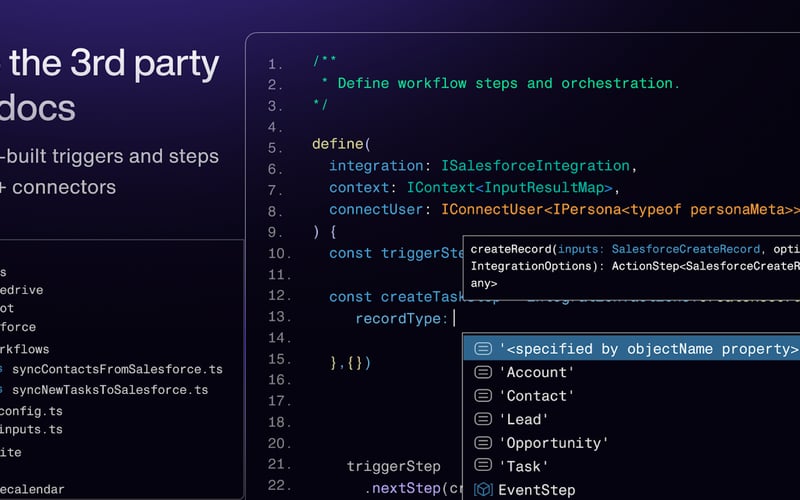
Task: Click 'IContext<InputResultMap>' on line 7
Action: [509, 188]
